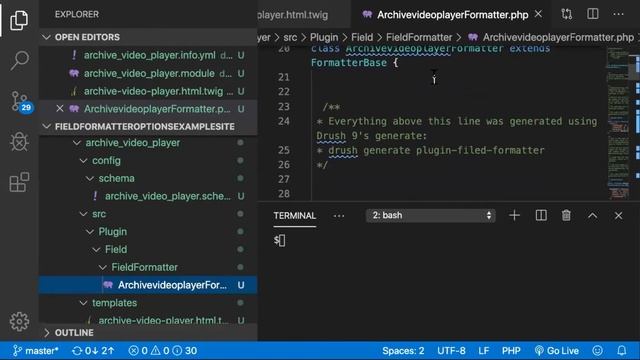Collapse the src folder
The image size is (640, 360).
148,214
